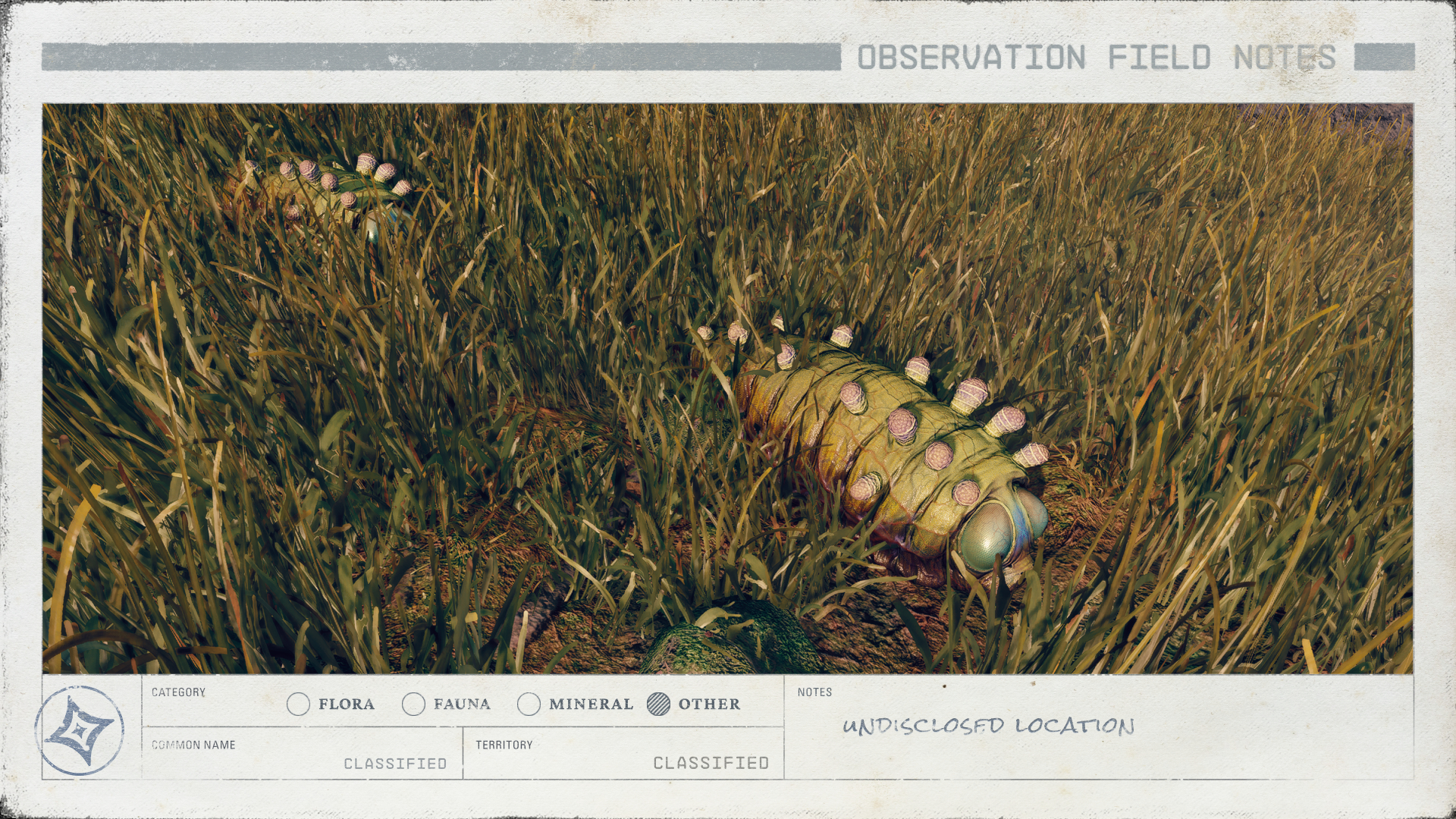Deselect the filled Other category radio button
Image resolution: width=1456 pixels, height=819 pixels.
[659, 704]
